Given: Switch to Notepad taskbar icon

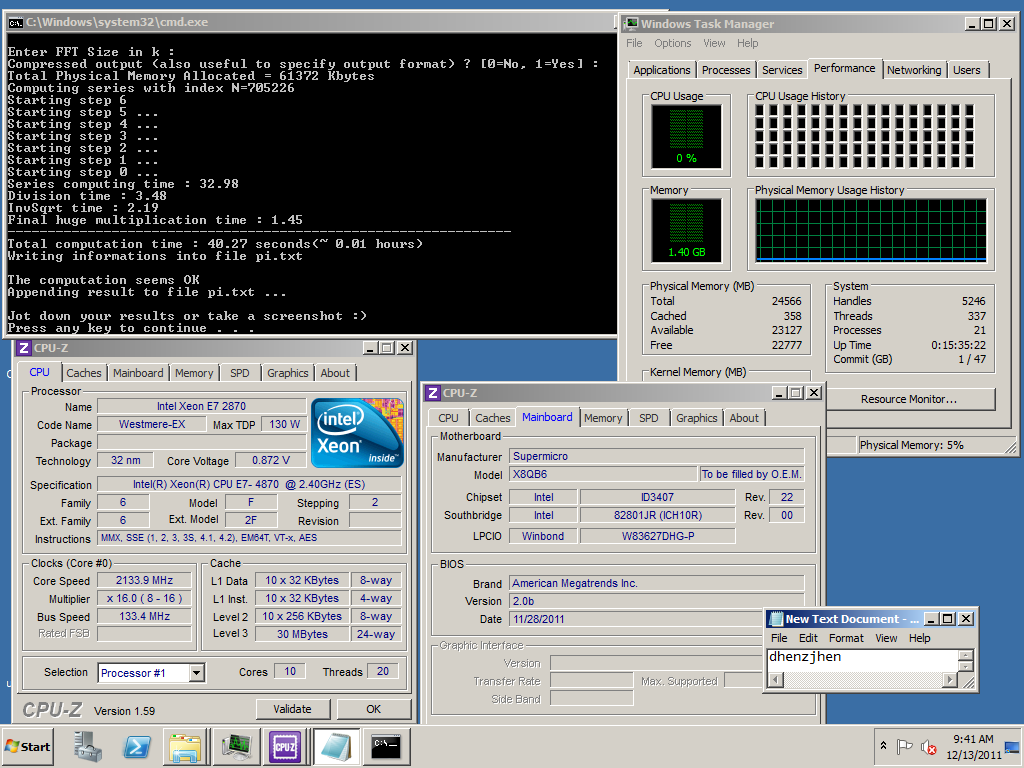Looking at the screenshot, I should 336,746.
